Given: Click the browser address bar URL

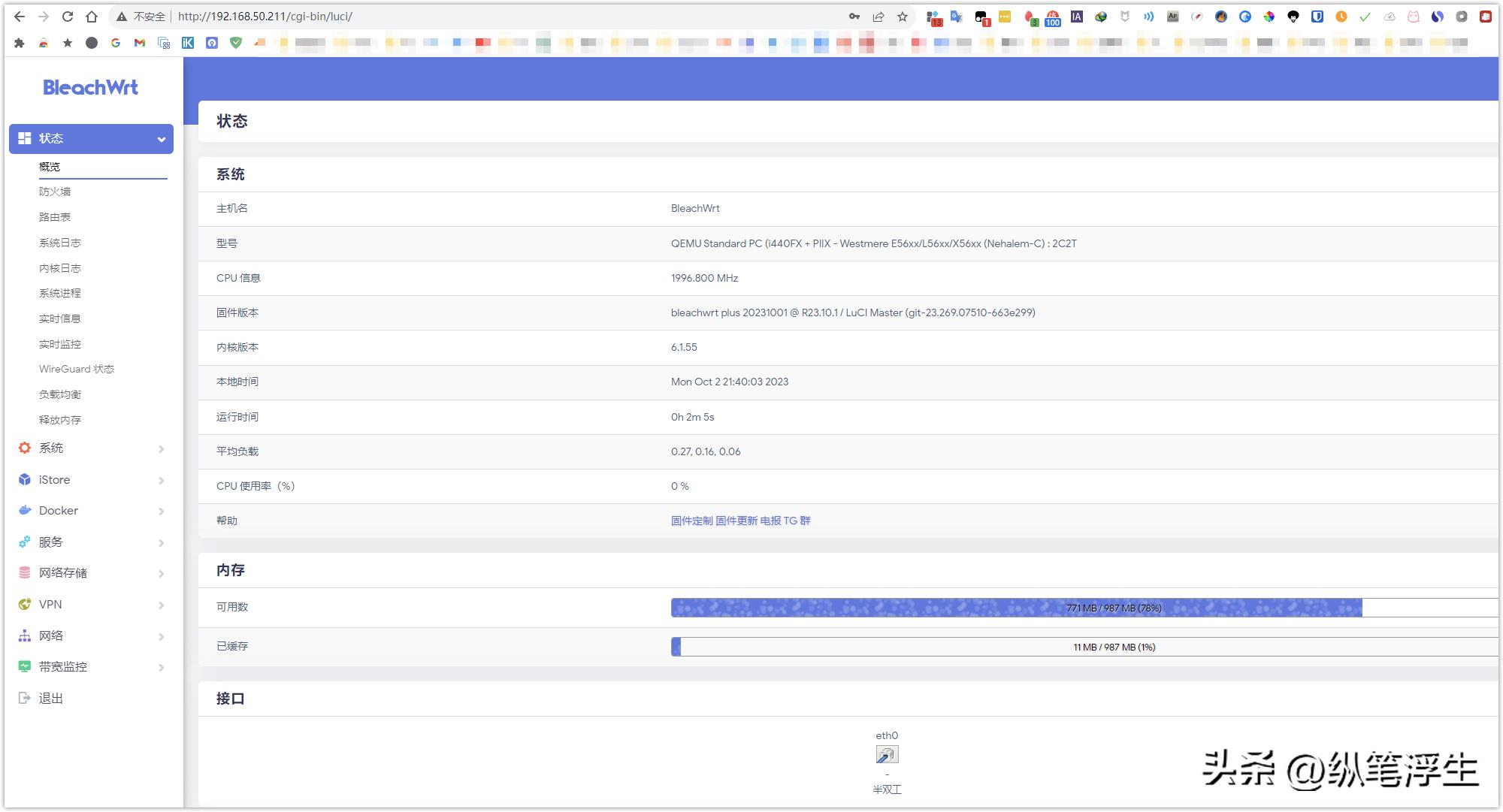Looking at the screenshot, I should point(265,17).
